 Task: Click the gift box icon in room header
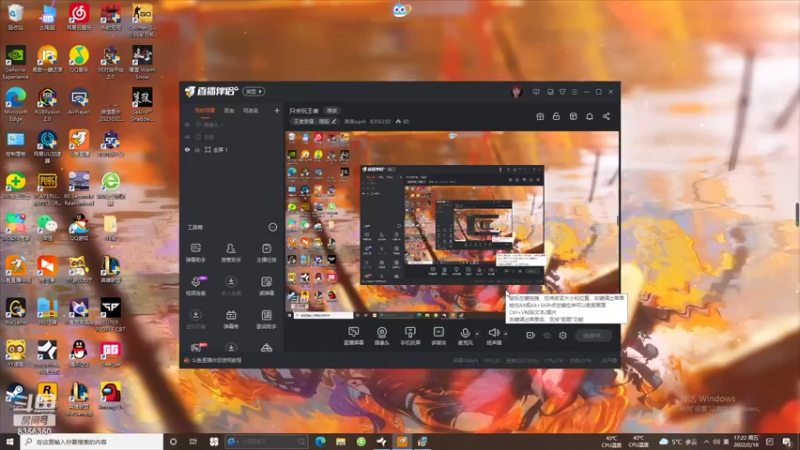540,116
